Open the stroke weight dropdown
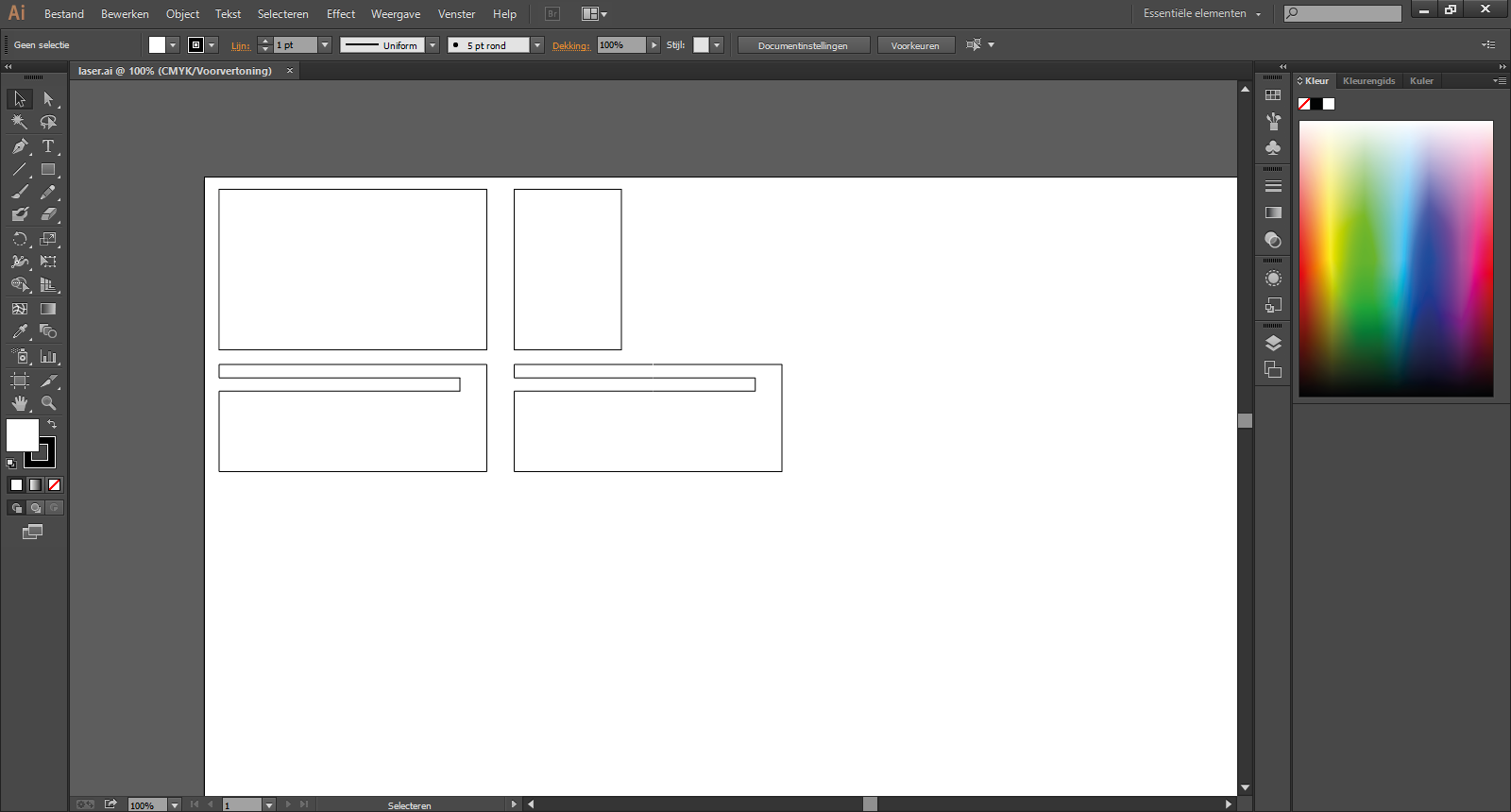This screenshot has height=812, width=1511. pyautogui.click(x=325, y=45)
